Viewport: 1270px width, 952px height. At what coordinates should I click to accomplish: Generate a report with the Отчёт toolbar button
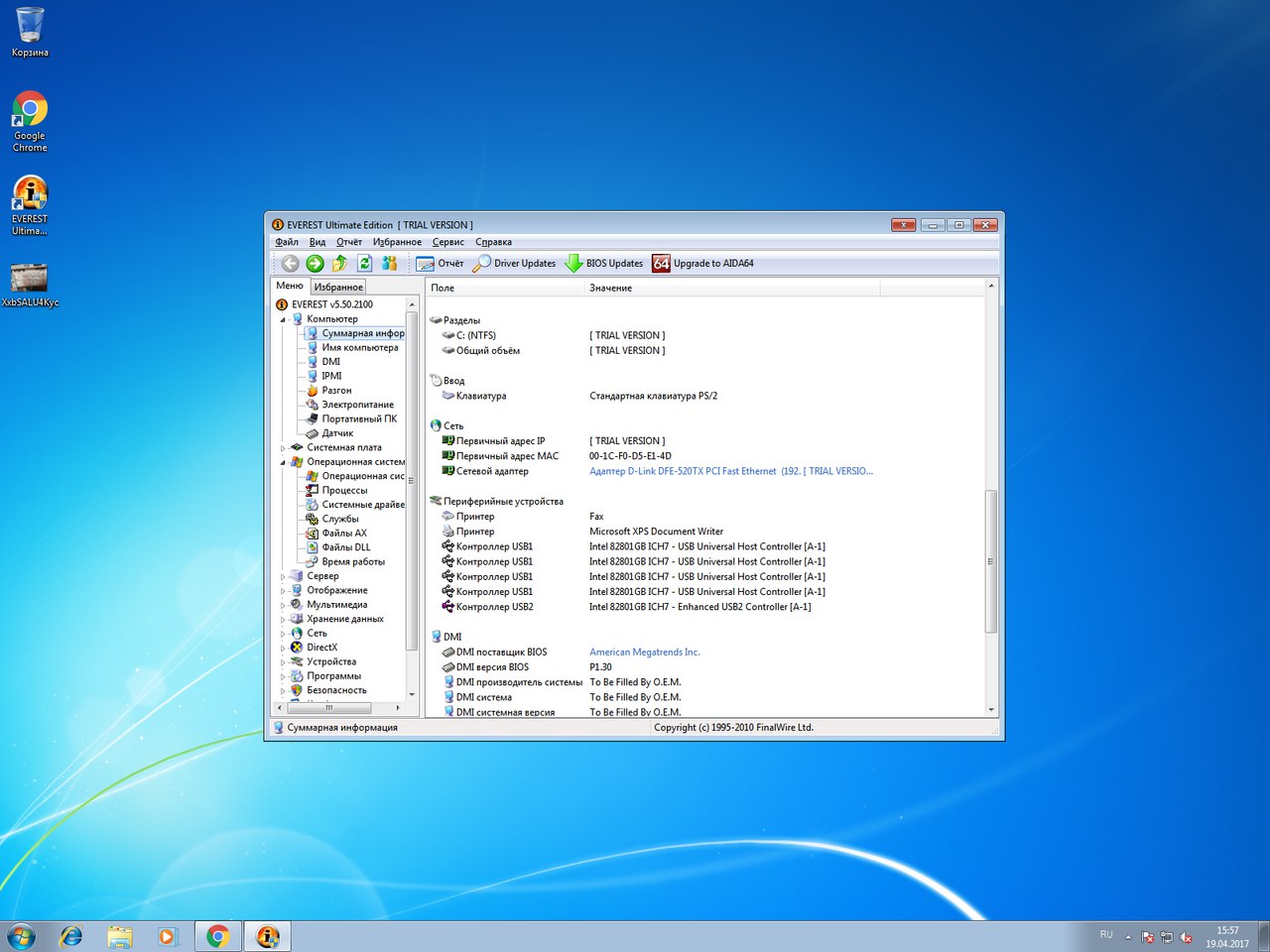click(x=440, y=263)
